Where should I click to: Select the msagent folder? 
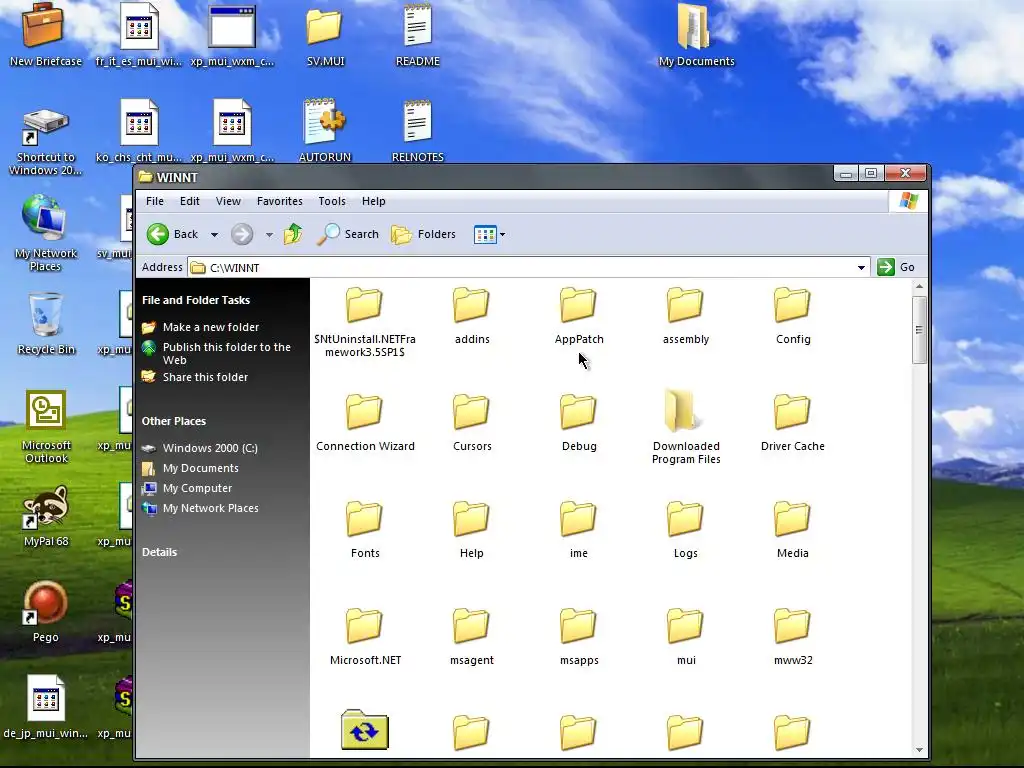click(x=472, y=637)
